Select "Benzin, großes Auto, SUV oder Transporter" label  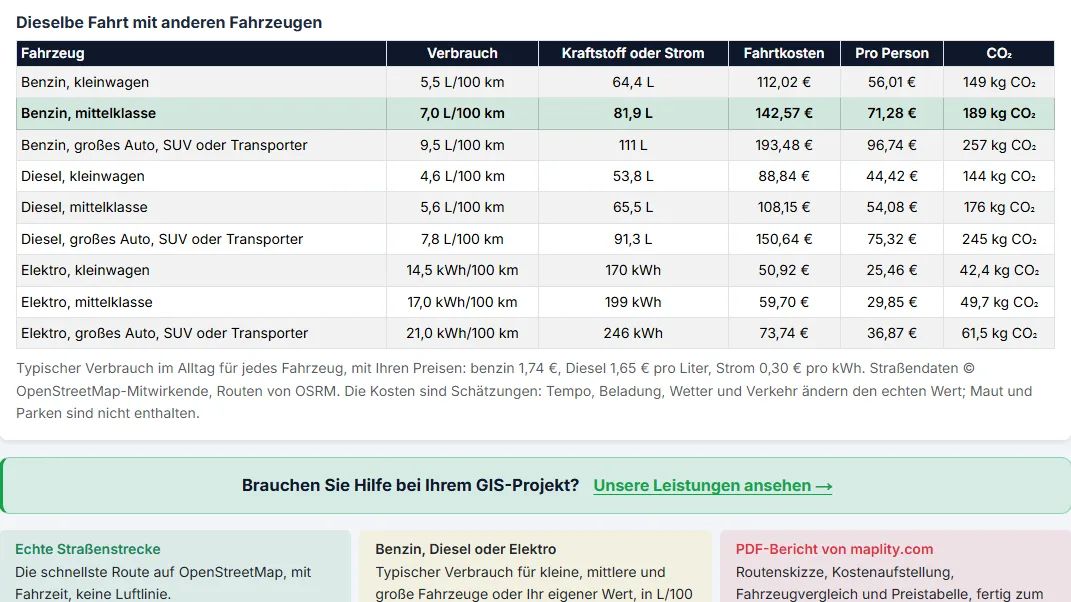164,145
